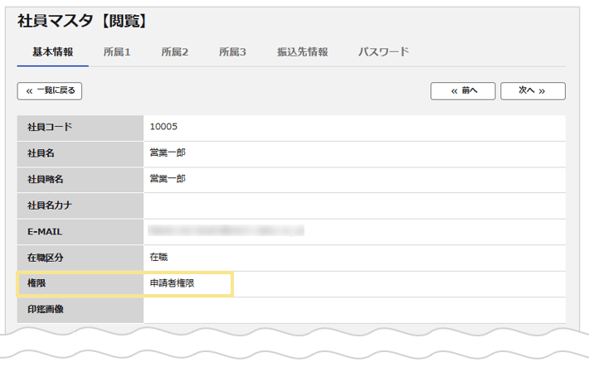
Task: Click the 社員名 row label
Action: (x=41, y=153)
